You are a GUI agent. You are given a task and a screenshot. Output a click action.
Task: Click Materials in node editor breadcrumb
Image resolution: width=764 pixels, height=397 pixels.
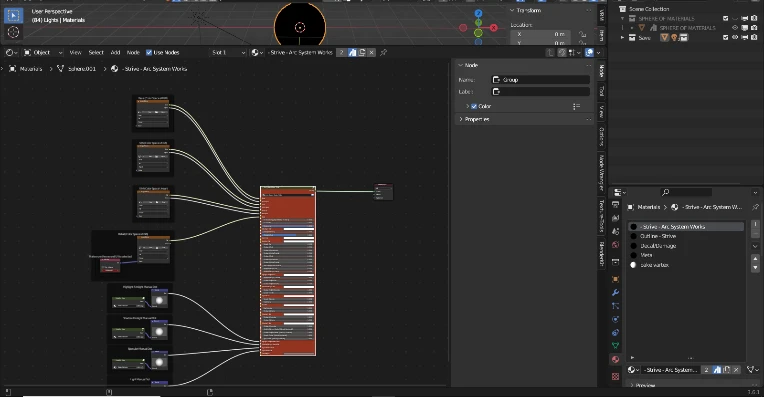[31, 69]
